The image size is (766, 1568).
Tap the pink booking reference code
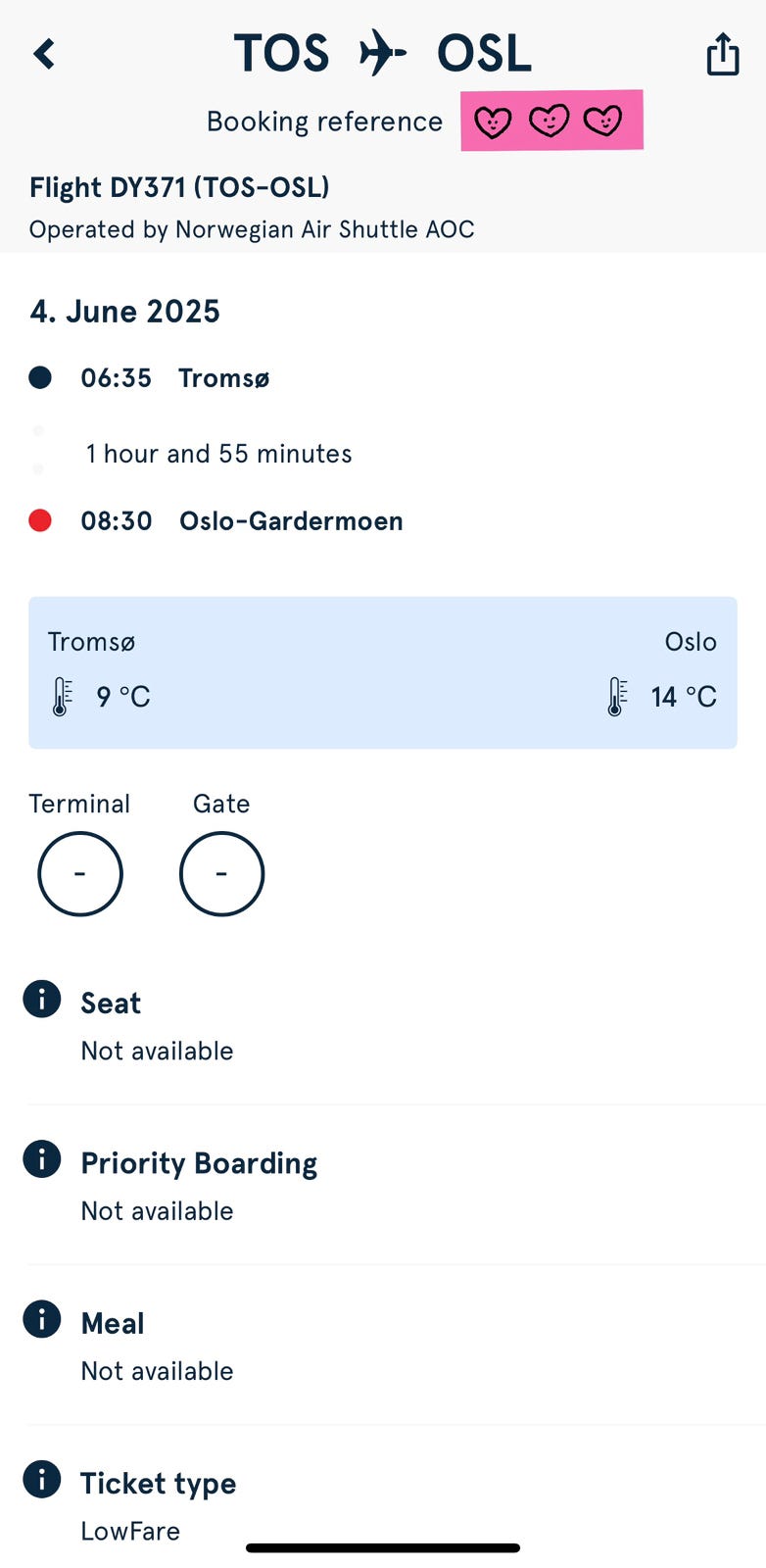(x=551, y=121)
